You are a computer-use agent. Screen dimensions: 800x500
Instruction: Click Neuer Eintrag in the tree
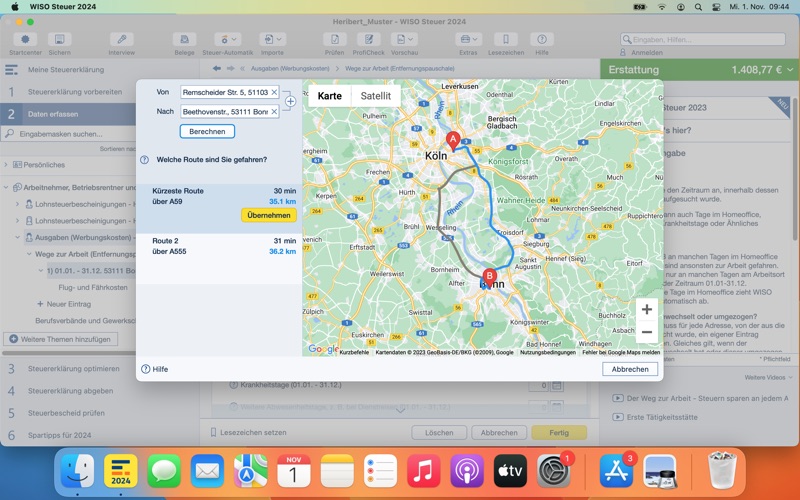[64, 304]
